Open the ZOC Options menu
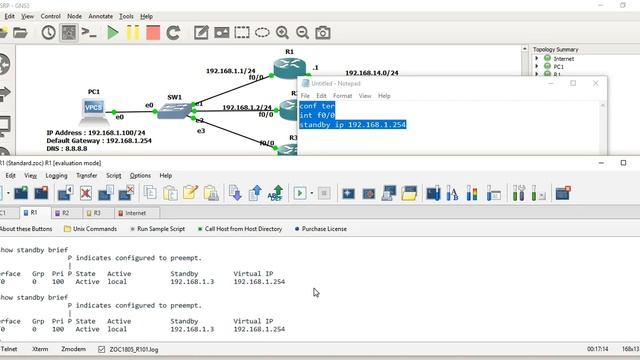This screenshot has height=360, width=640. (x=140, y=176)
